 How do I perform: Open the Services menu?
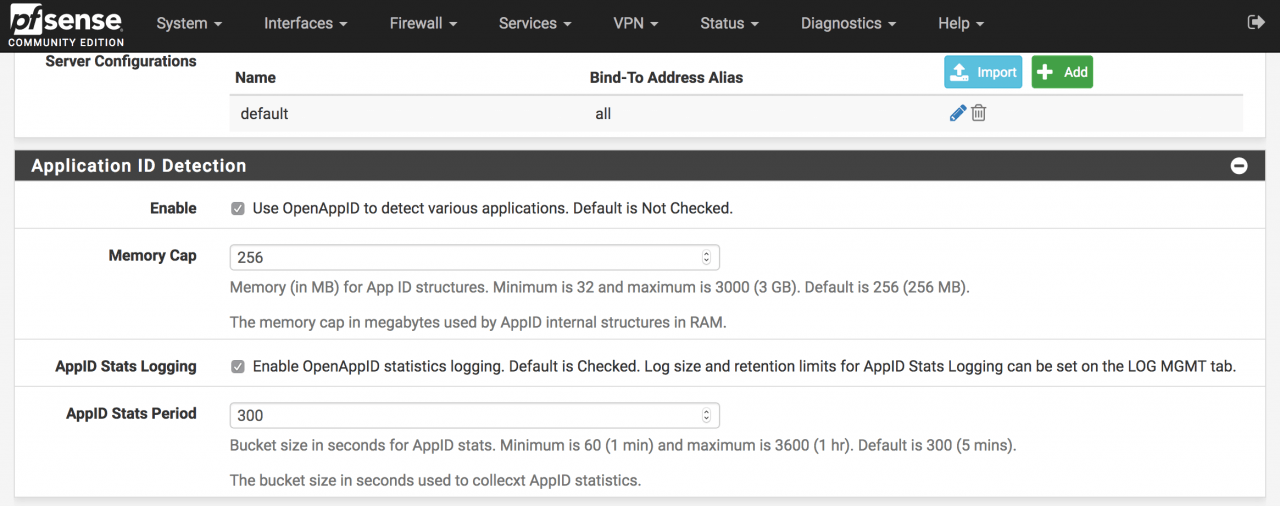pyautogui.click(x=535, y=23)
